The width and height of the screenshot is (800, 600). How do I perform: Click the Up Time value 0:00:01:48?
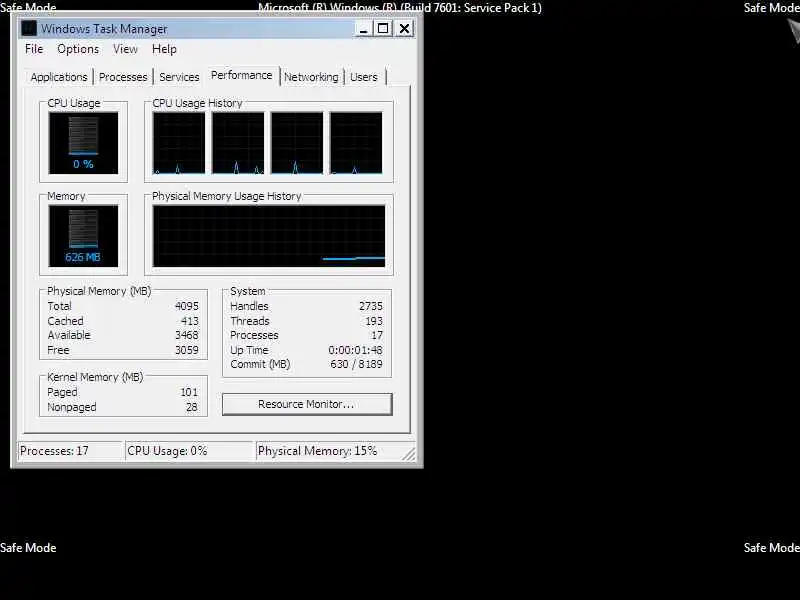[x=355, y=350]
